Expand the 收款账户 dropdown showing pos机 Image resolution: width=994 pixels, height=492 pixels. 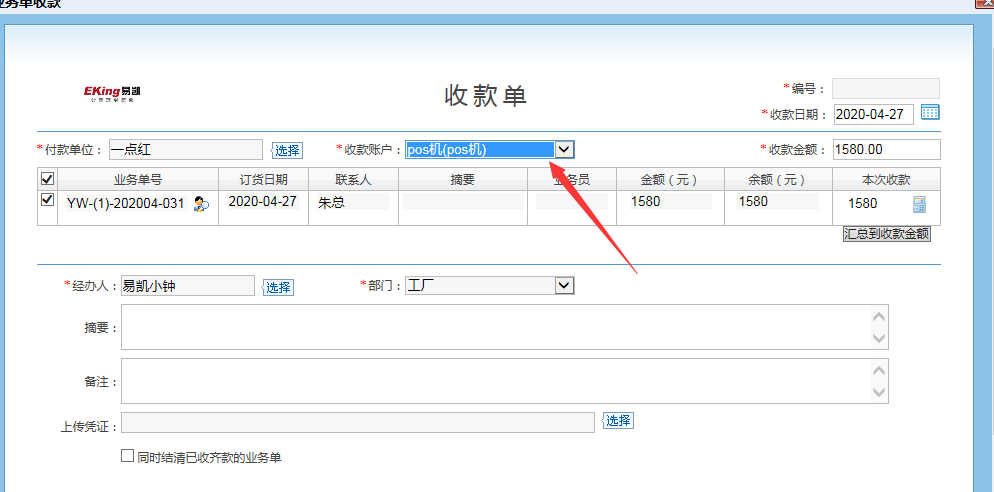point(564,149)
